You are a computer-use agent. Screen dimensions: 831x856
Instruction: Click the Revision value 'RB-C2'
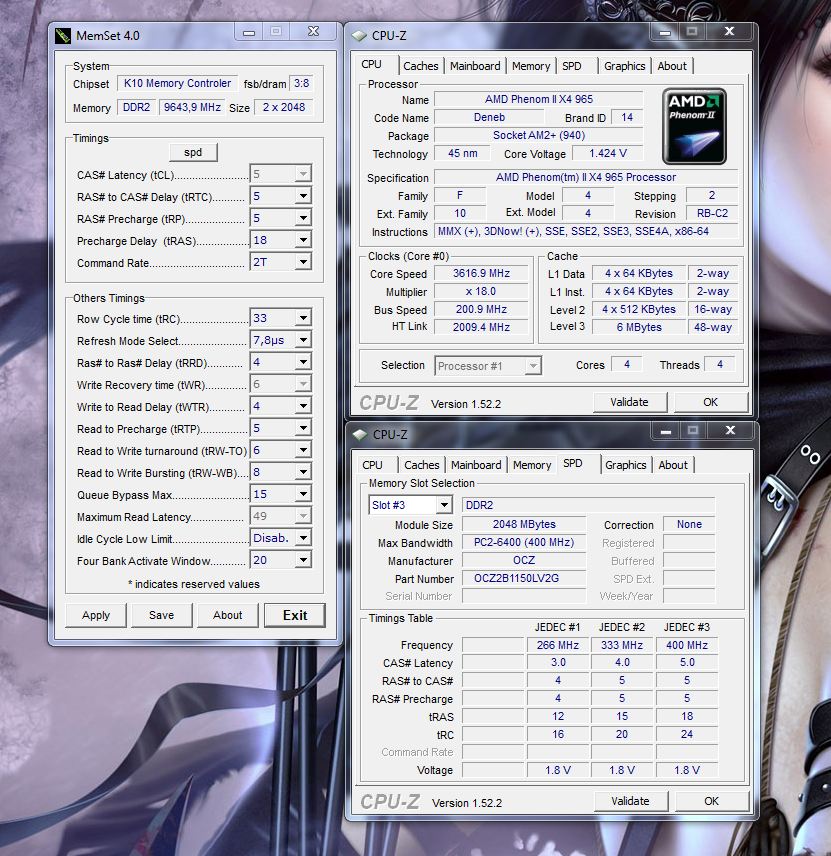click(713, 213)
